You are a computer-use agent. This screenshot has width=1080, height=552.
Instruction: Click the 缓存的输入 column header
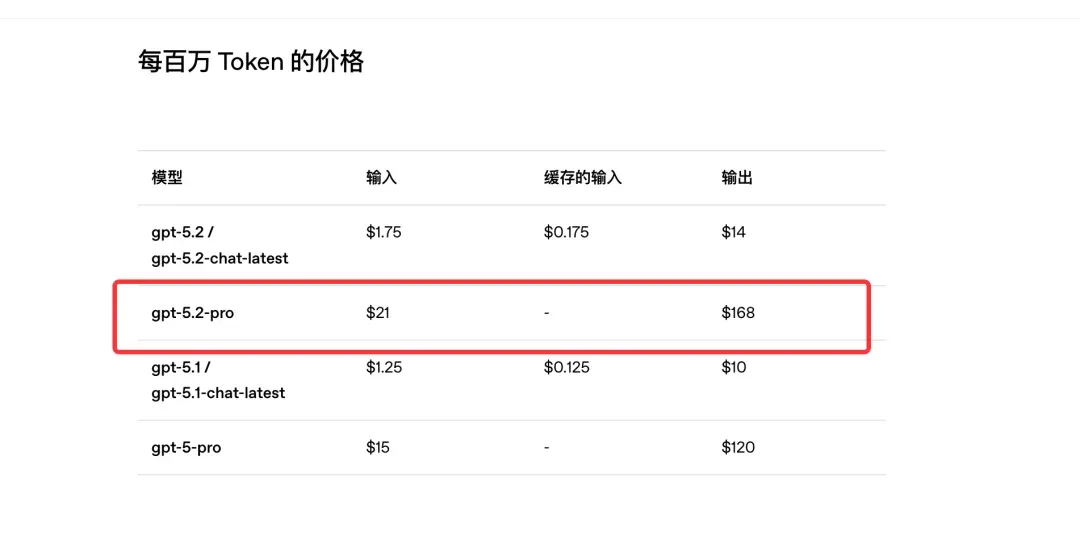582,178
